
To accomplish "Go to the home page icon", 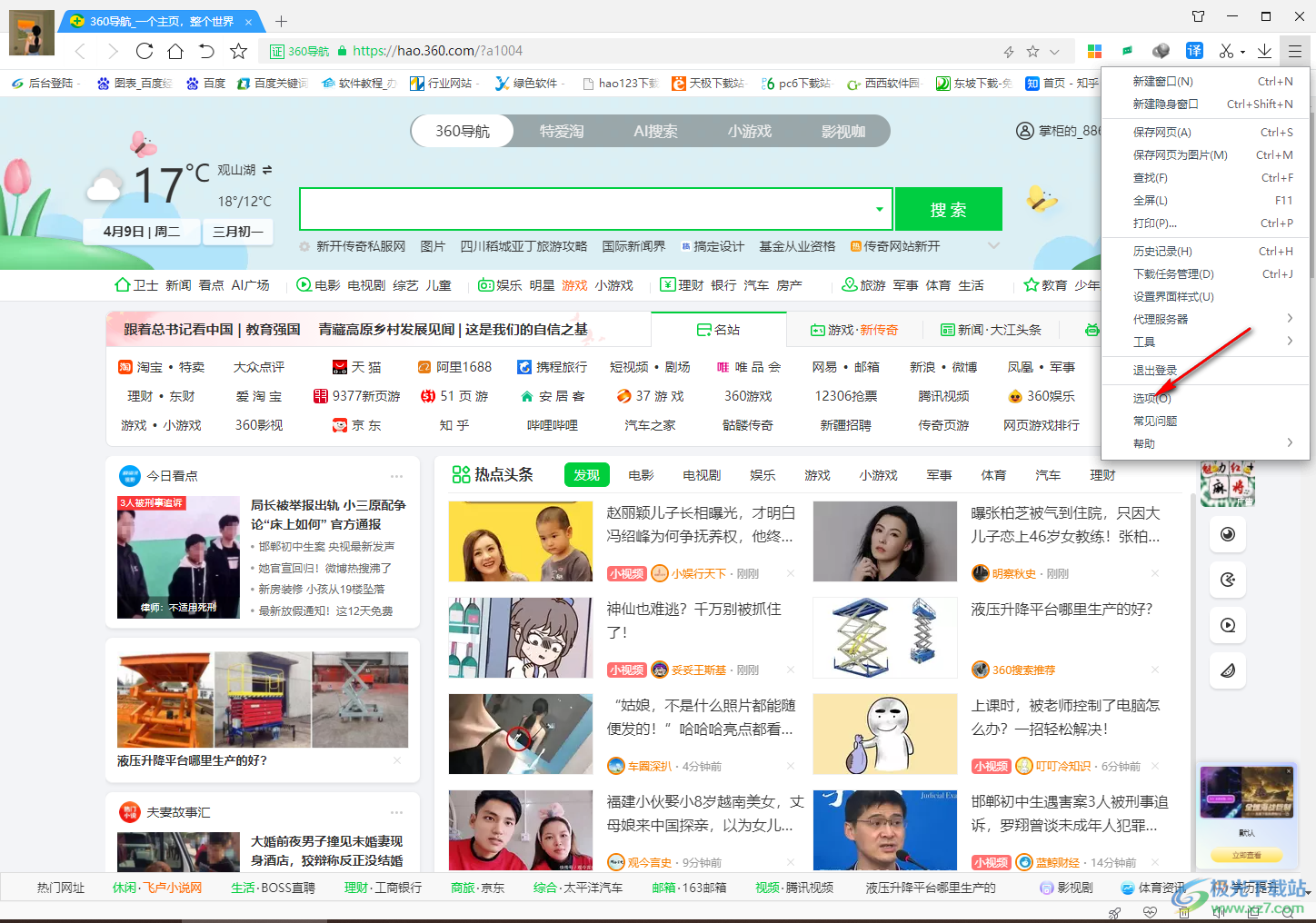I will [x=175, y=51].
